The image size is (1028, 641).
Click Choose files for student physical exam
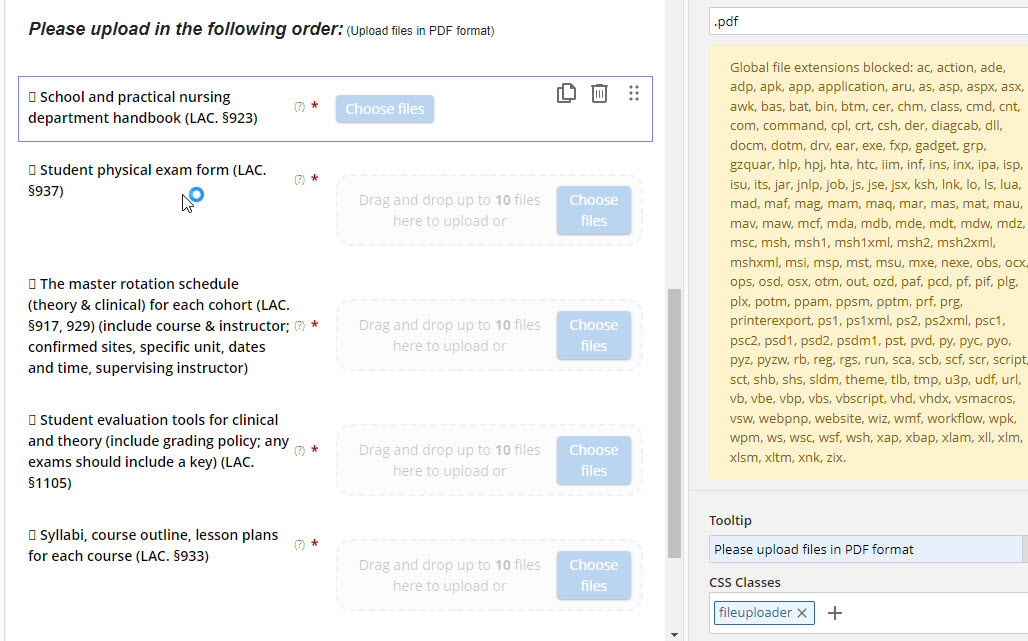(593, 210)
